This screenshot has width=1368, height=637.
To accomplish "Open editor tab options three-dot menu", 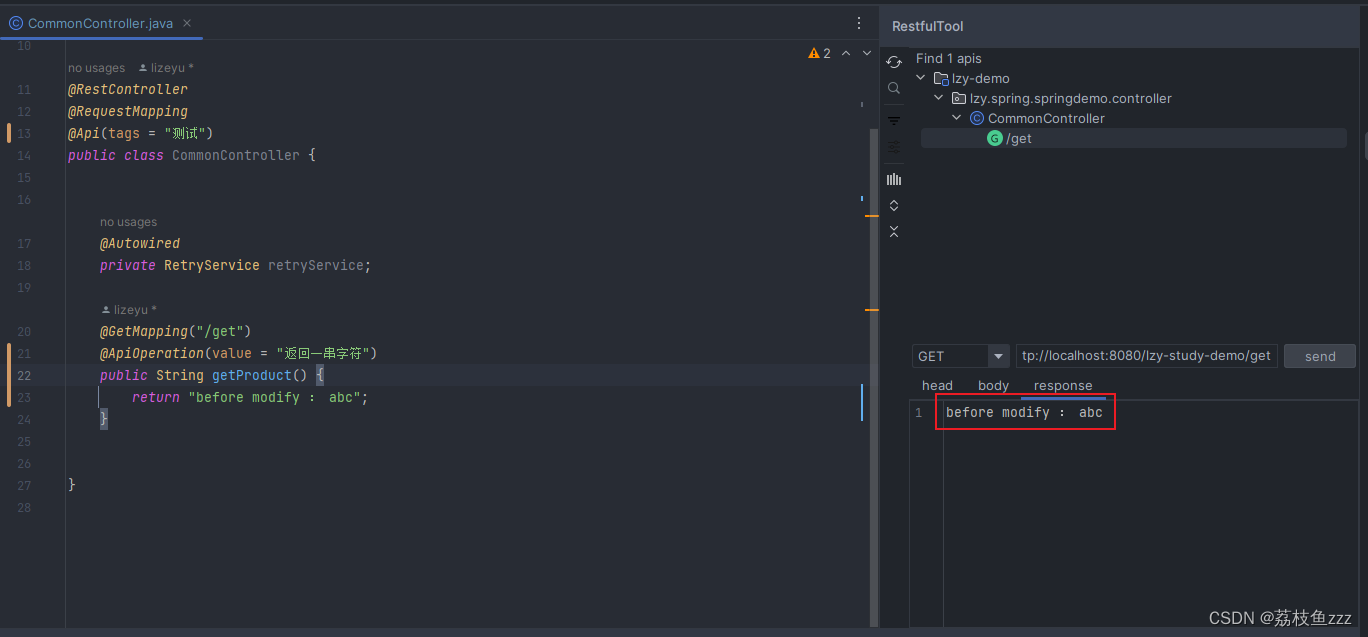I will [x=858, y=23].
